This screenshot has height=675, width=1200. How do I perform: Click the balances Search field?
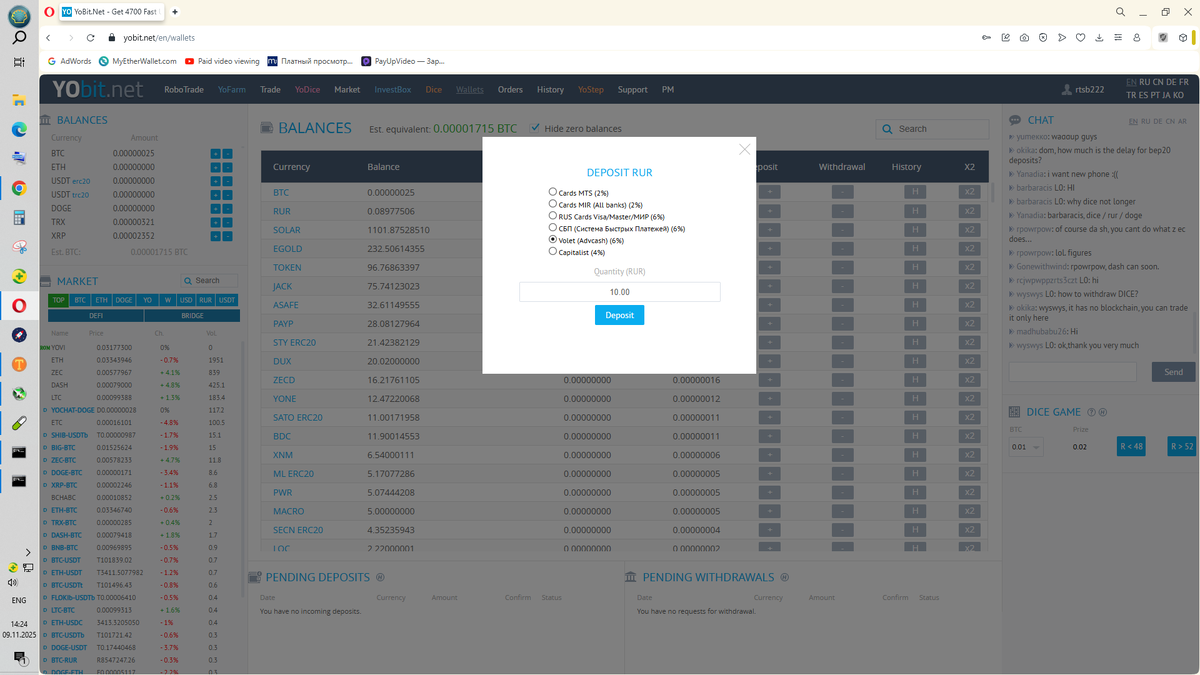(932, 129)
